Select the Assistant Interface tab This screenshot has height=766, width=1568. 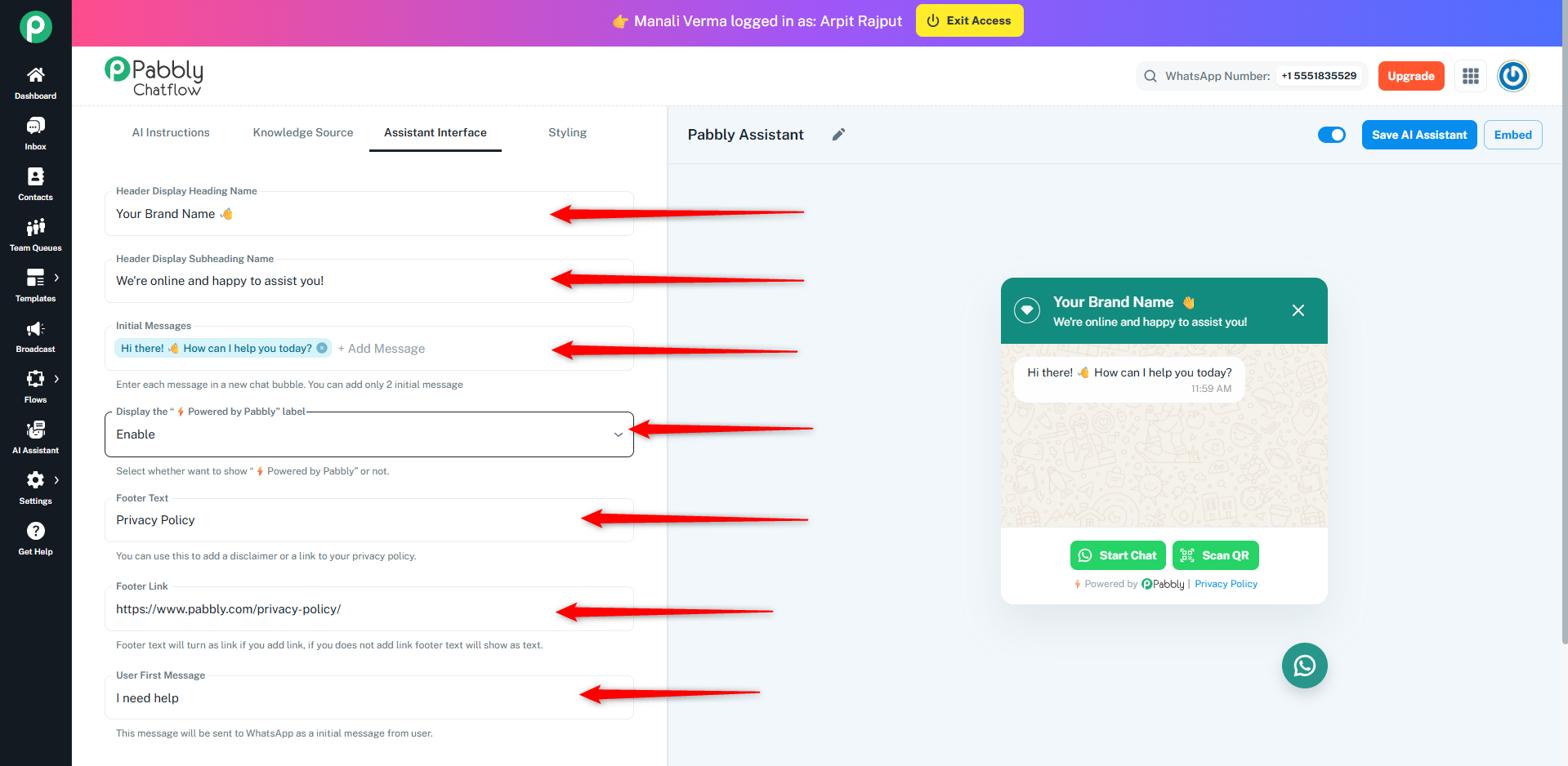point(436,132)
